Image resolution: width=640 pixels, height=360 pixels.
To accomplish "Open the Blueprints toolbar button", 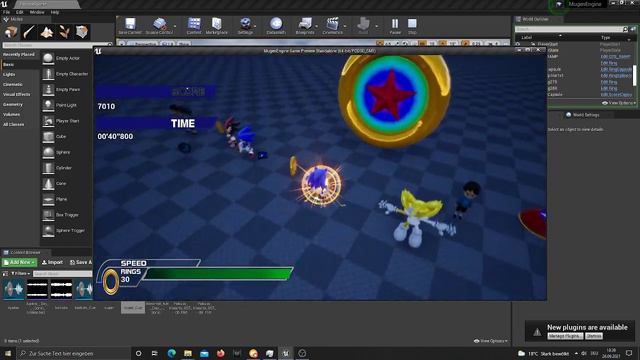I will (x=304, y=26).
